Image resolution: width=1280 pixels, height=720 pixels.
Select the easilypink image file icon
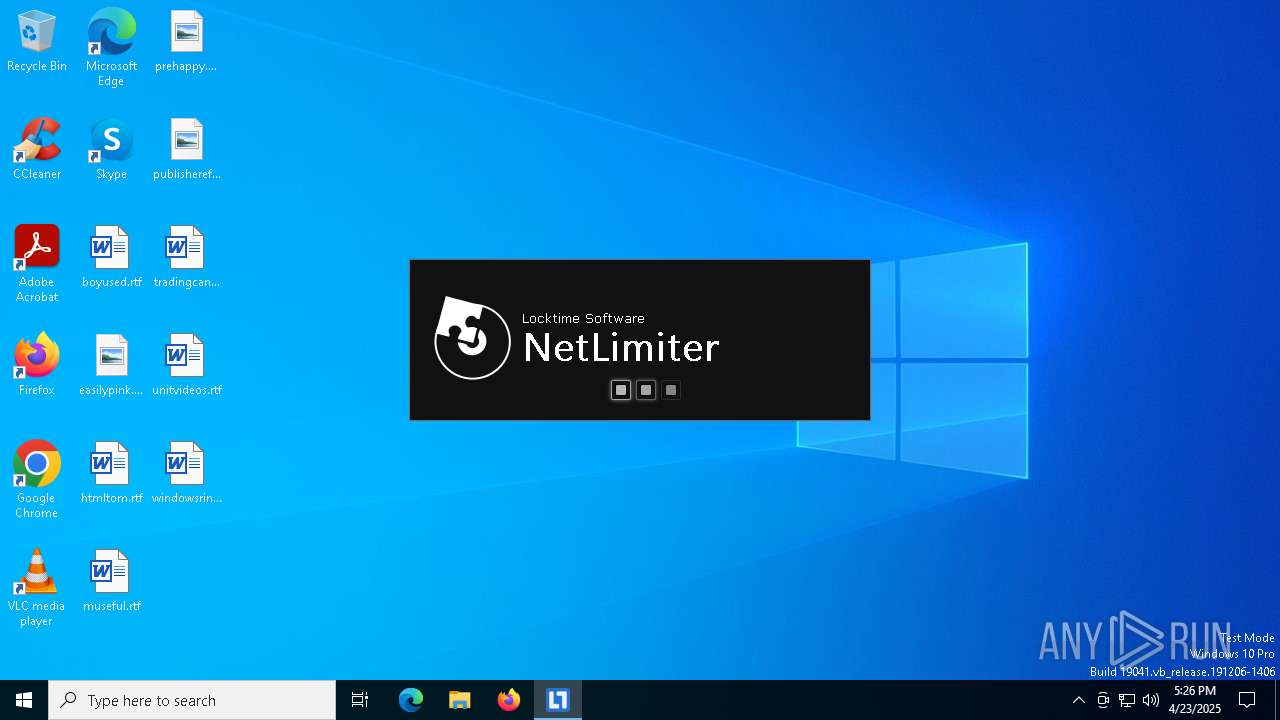[111, 366]
